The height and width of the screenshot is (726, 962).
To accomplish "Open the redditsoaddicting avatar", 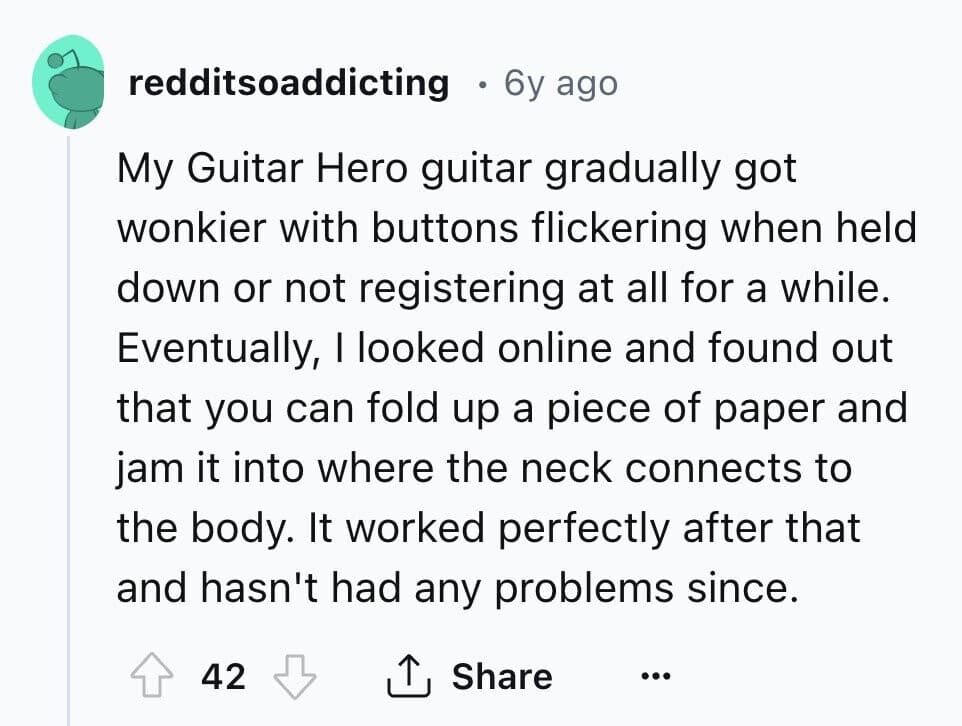I will (69, 82).
